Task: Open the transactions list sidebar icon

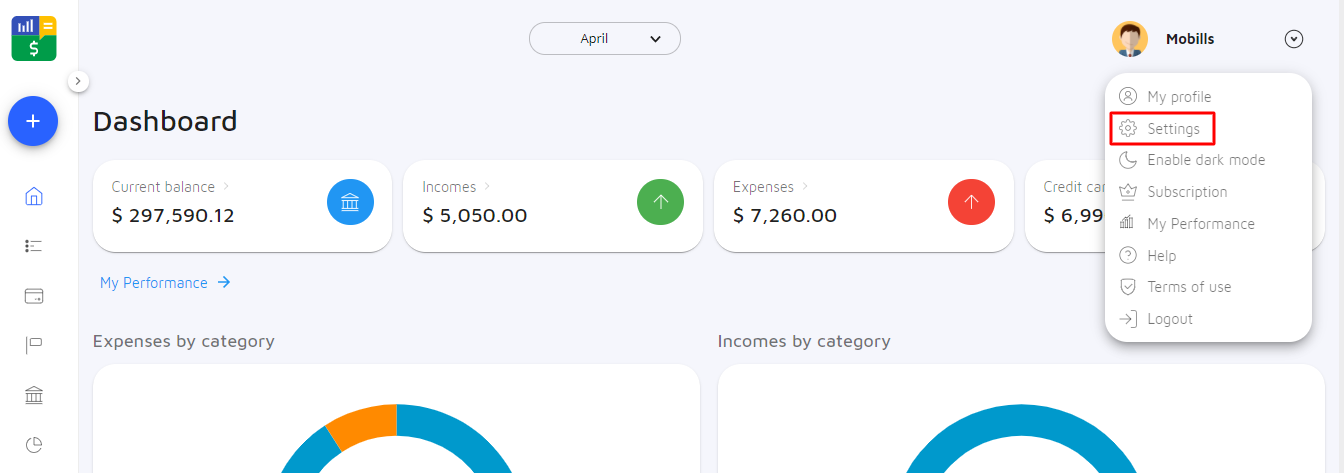Action: click(x=34, y=246)
